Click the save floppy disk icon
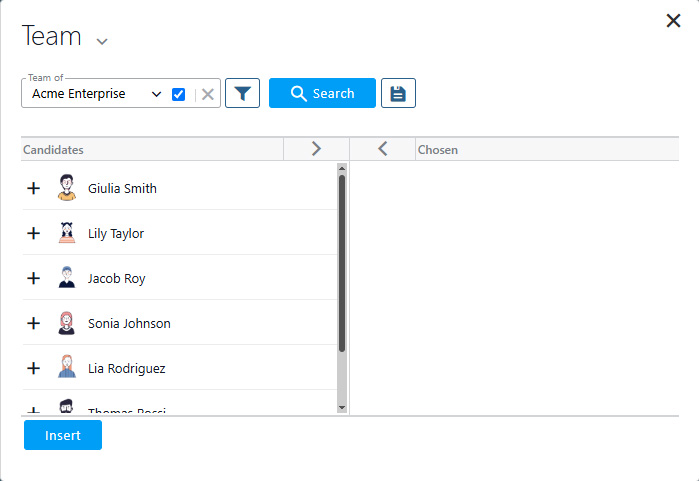This screenshot has height=481, width=699. tap(398, 93)
